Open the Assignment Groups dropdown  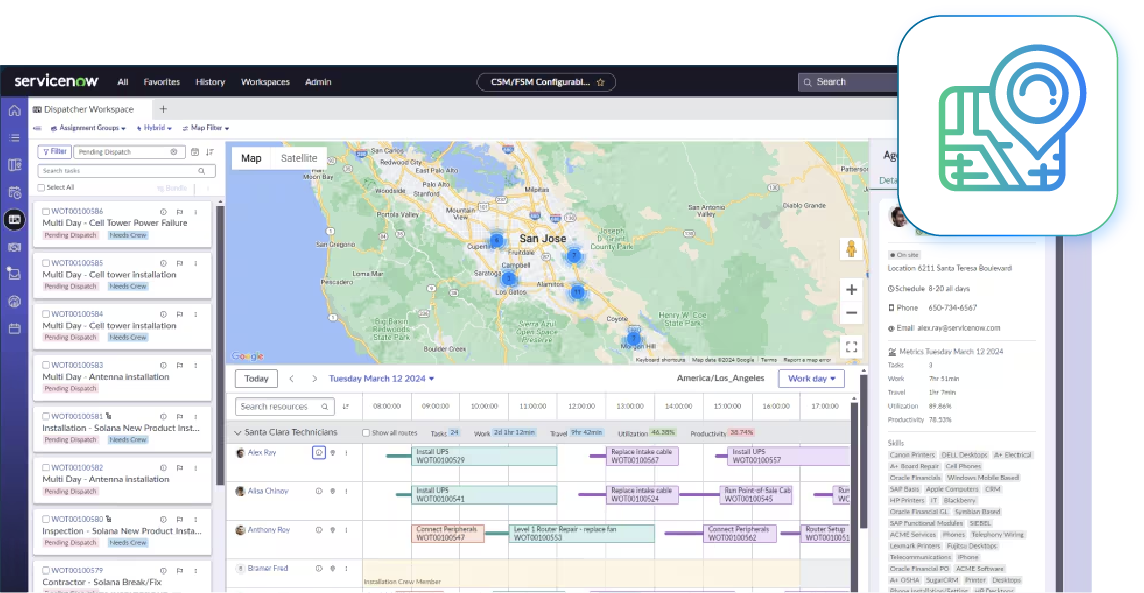click(x=88, y=128)
